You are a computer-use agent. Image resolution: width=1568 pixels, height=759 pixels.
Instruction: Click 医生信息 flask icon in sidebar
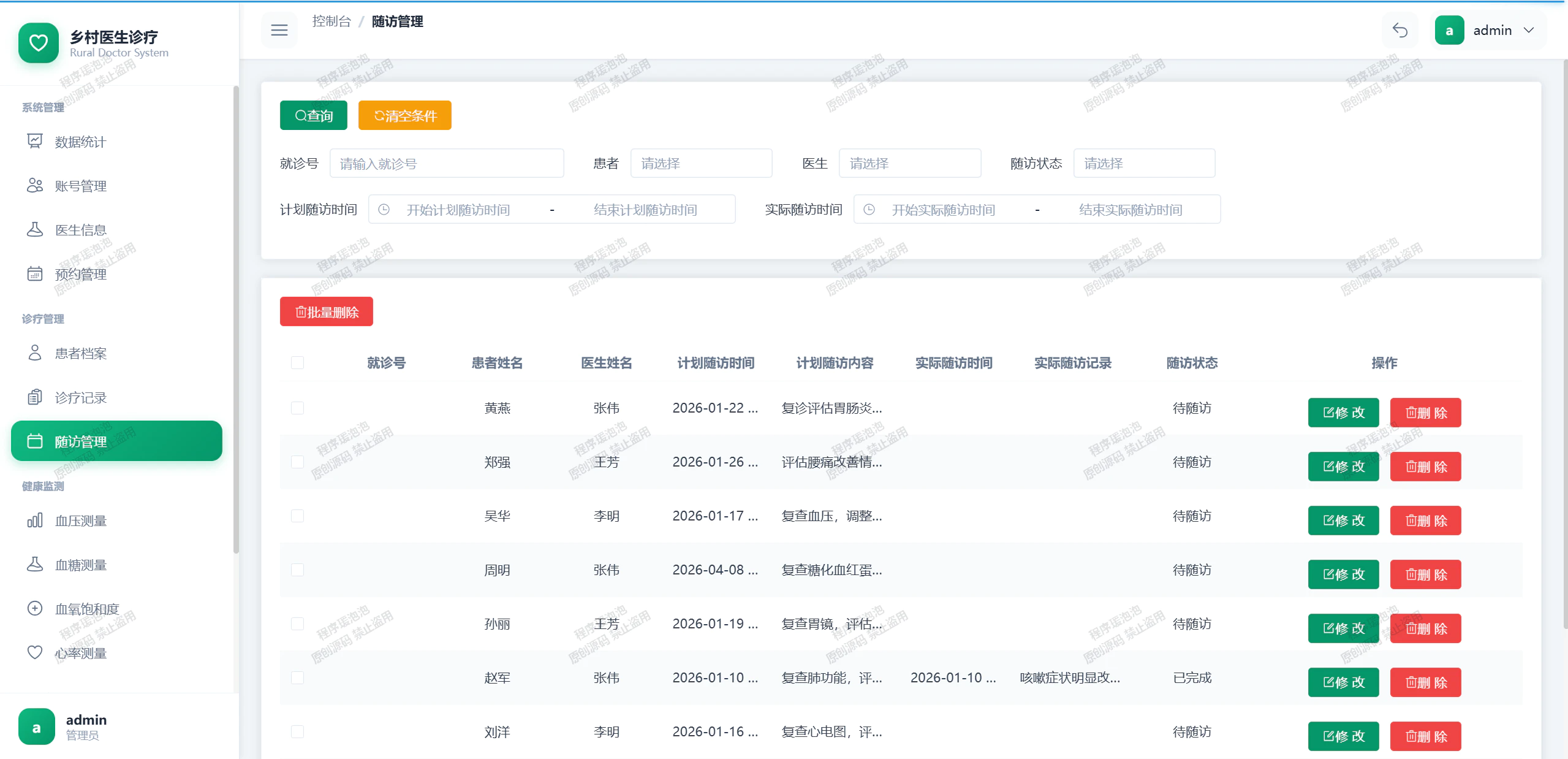(35, 229)
